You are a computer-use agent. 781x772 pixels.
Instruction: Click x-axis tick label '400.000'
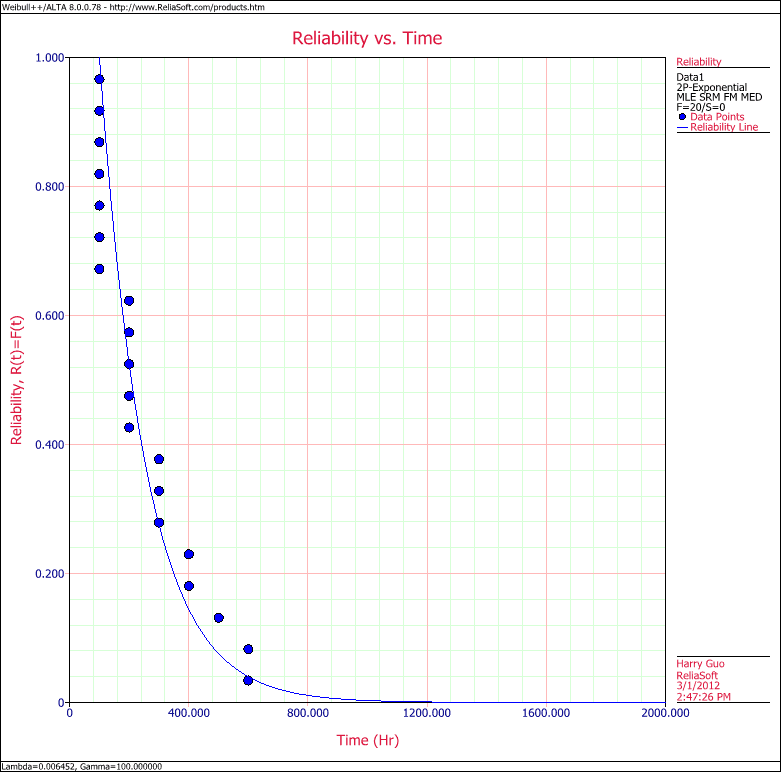pyautogui.click(x=189, y=713)
